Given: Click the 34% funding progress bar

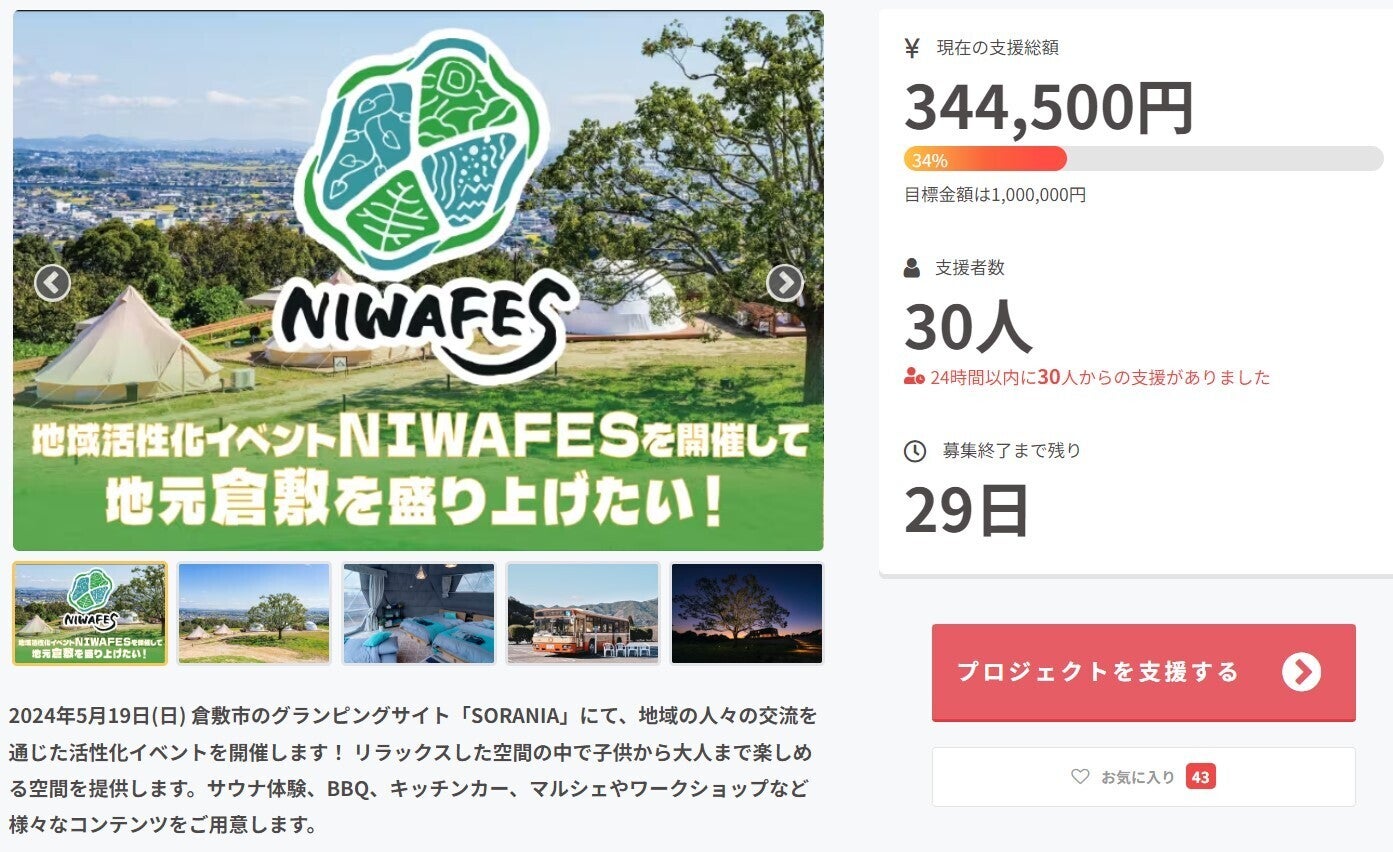Looking at the screenshot, I should (x=1144, y=159).
